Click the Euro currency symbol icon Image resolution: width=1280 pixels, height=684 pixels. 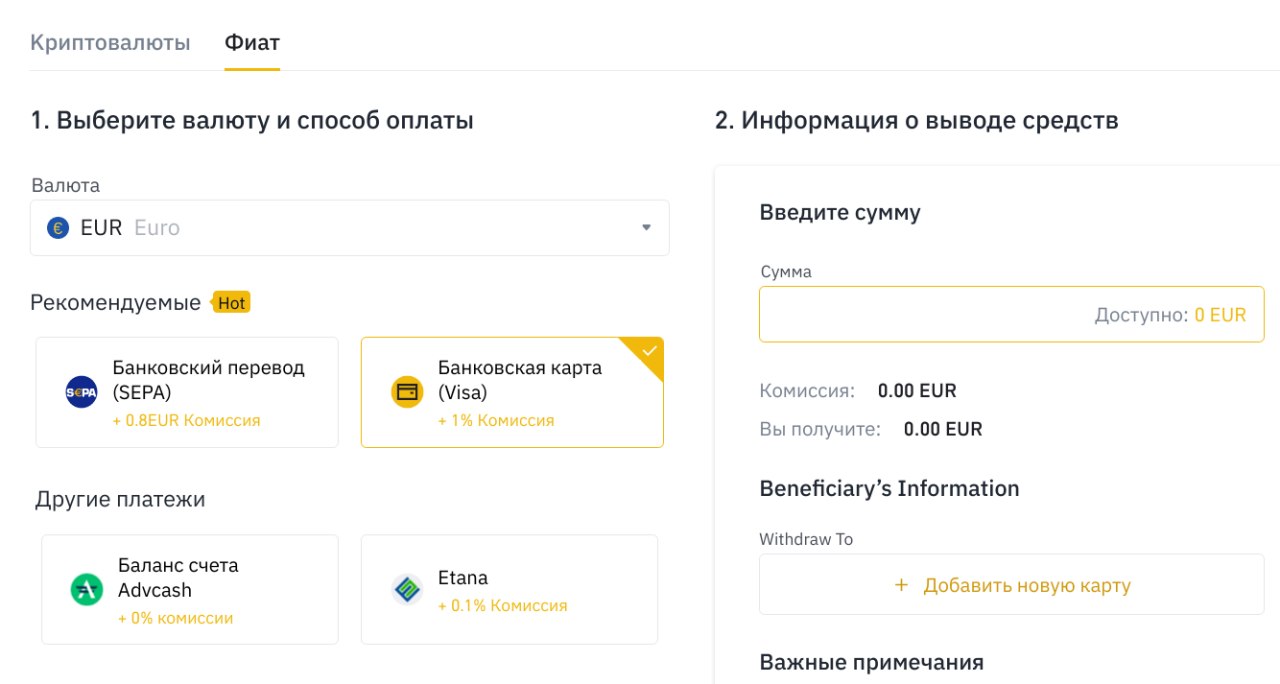(x=58, y=228)
